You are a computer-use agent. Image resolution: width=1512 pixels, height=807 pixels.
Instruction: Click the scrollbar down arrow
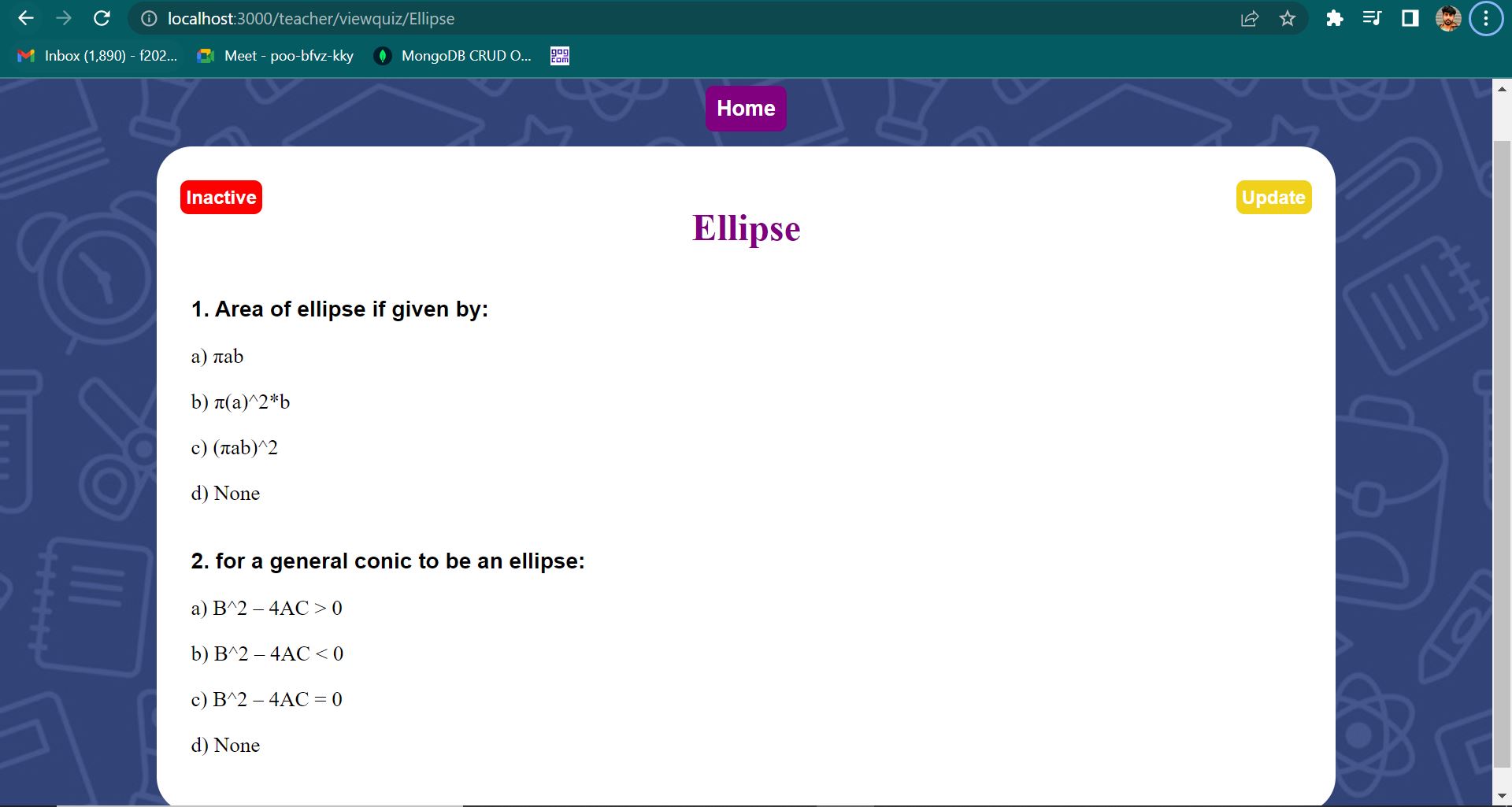(1502, 798)
